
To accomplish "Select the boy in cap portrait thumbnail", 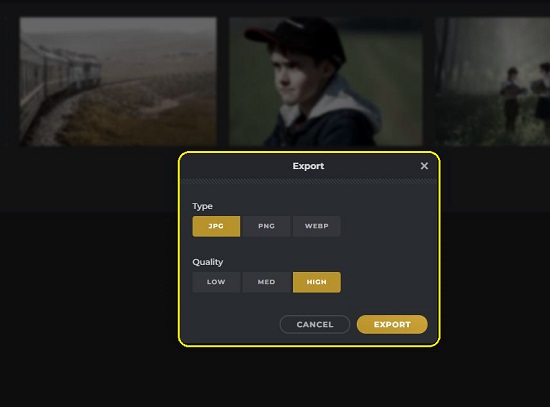I will pos(326,81).
